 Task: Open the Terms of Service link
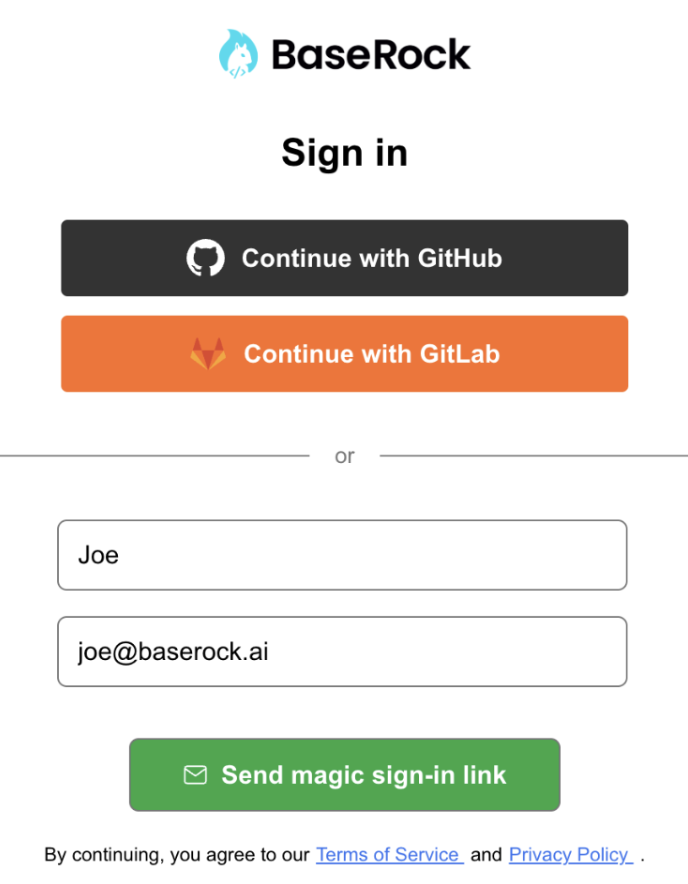389,855
